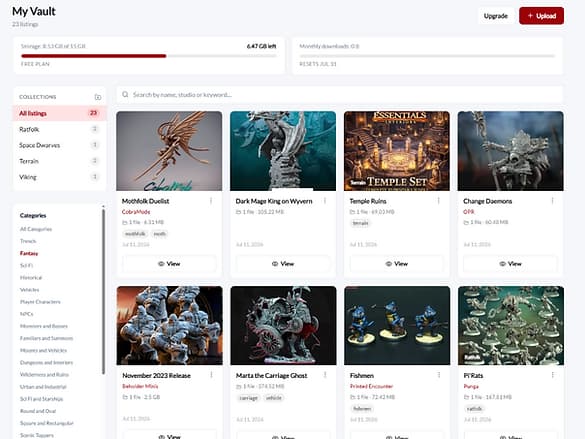Select Sci Fi category
The width and height of the screenshot is (585, 439).
[x=26, y=266]
